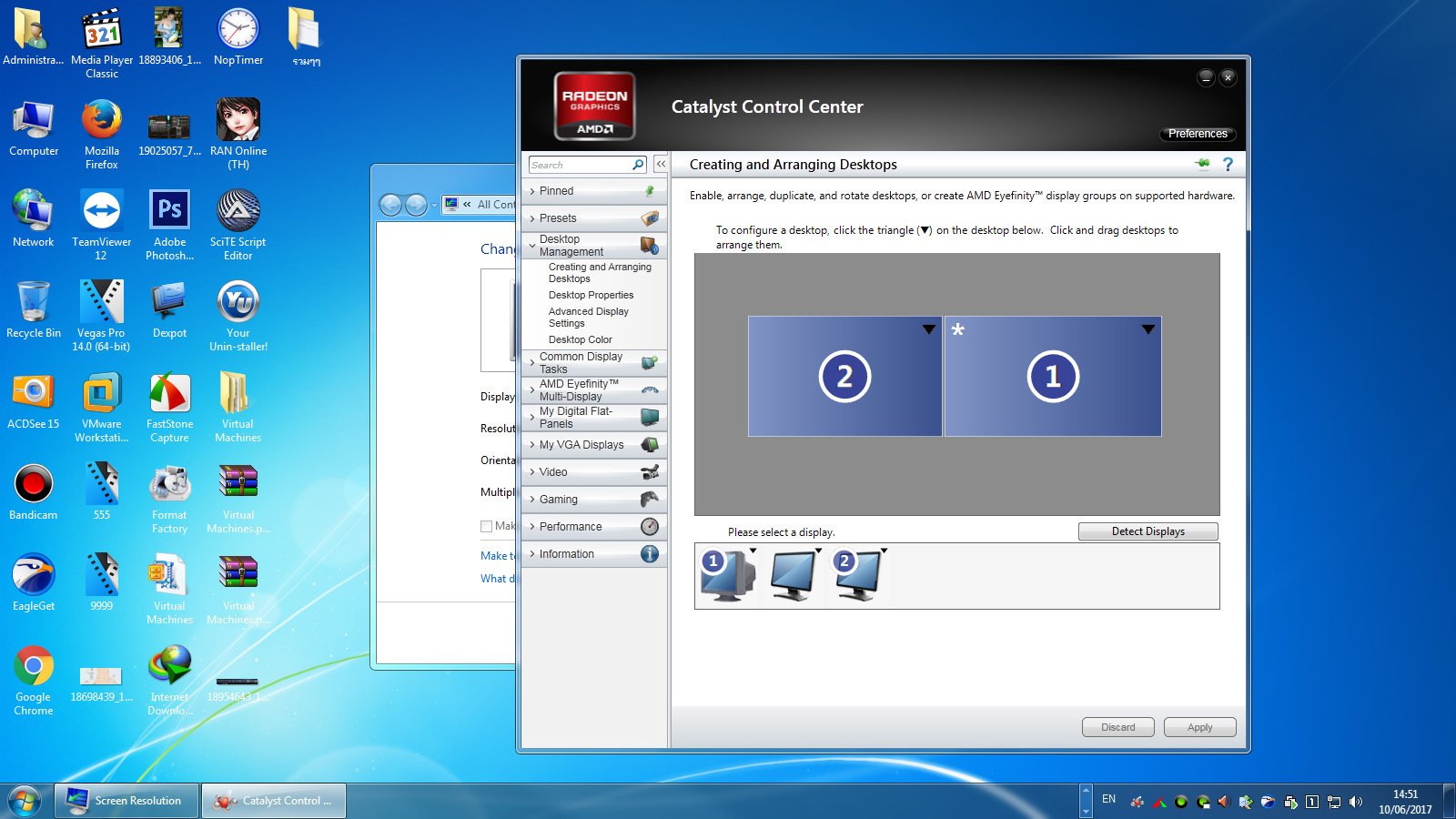Viewport: 1456px width, 819px height.
Task: Collapse the navigation sidebar with double-arrow button
Action: pos(661,165)
